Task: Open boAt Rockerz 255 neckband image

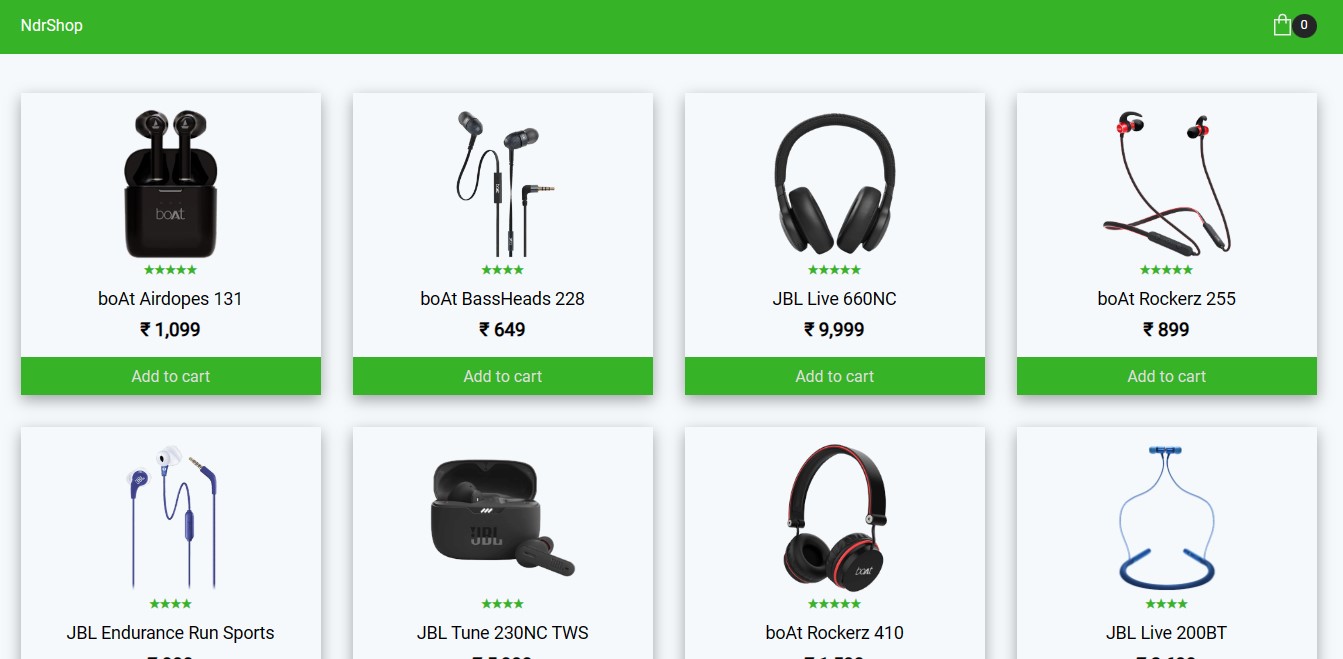Action: [1167, 184]
